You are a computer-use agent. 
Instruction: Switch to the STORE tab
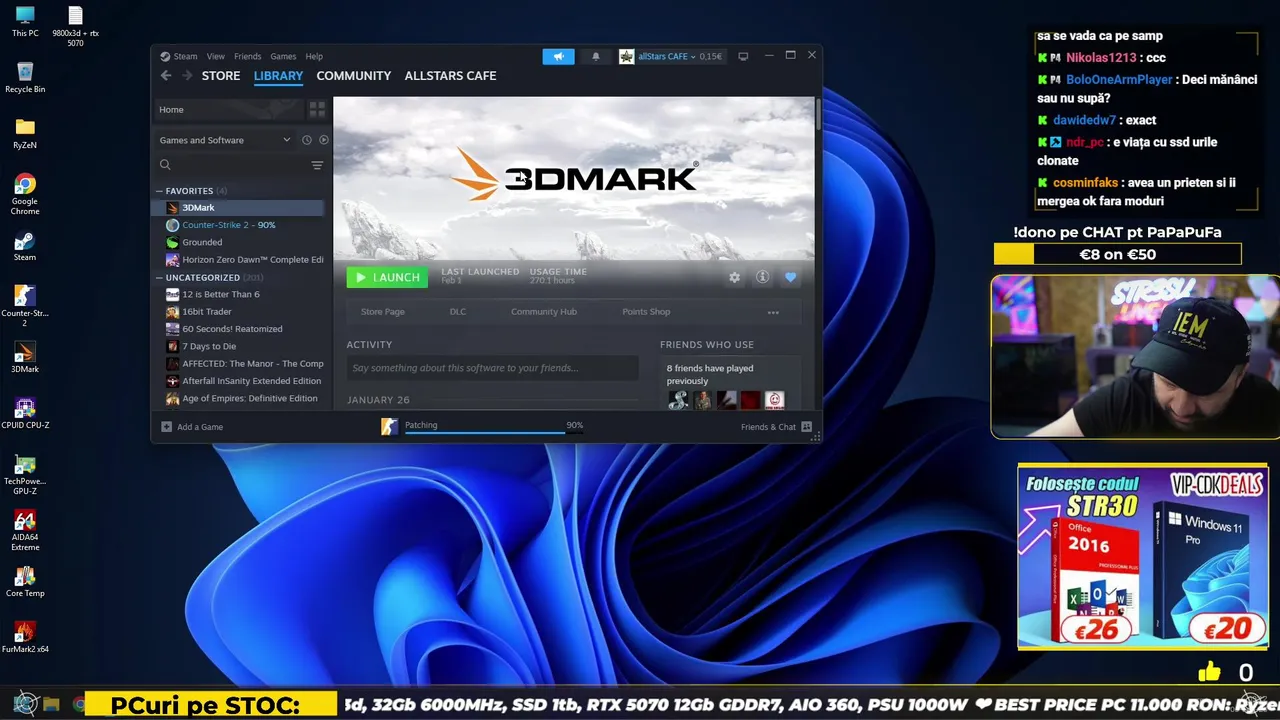(x=221, y=76)
